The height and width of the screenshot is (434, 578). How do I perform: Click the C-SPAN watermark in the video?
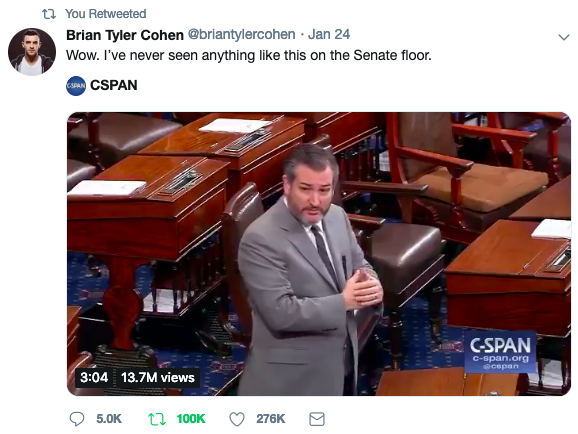(x=500, y=353)
